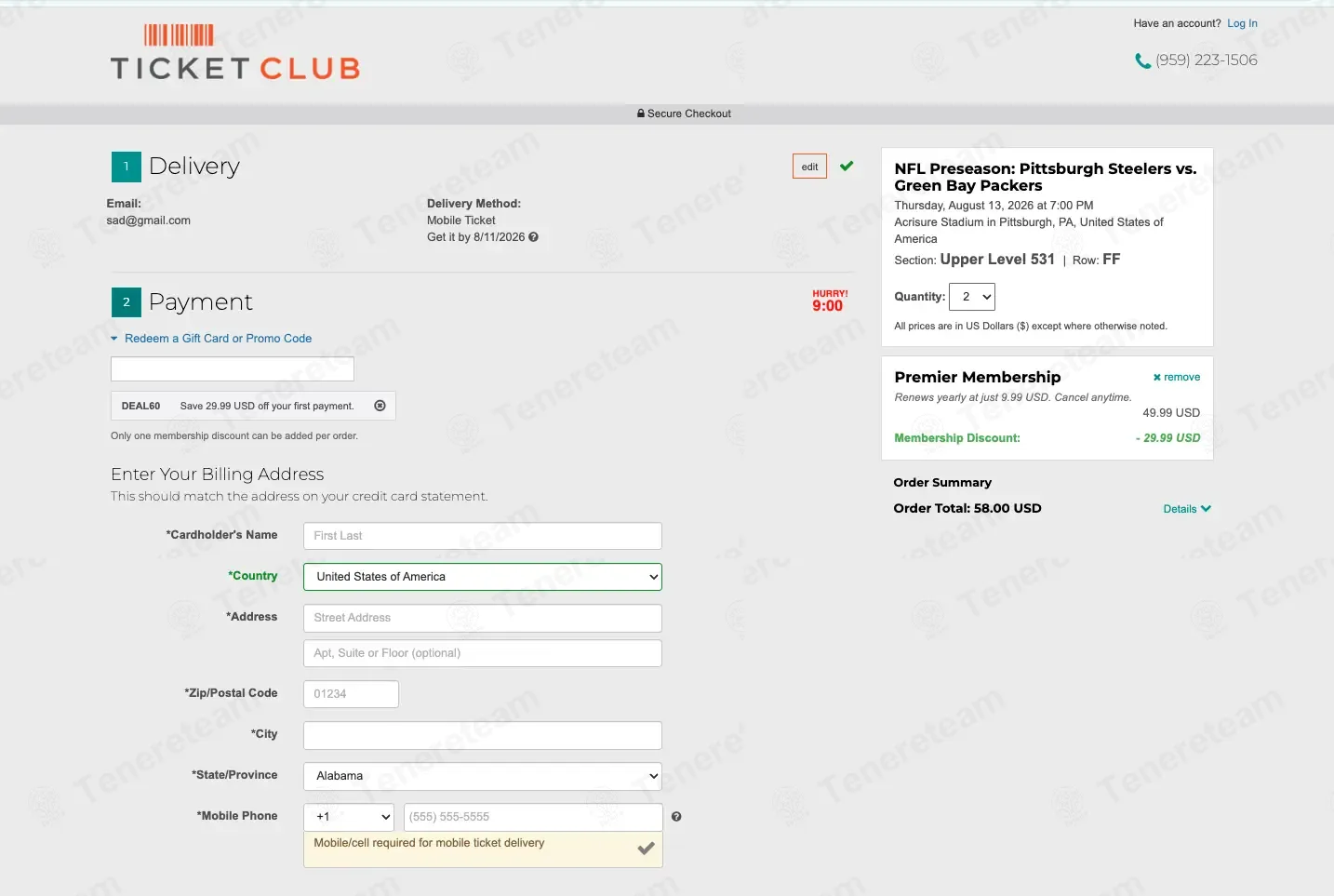Click the delivery edit button
Image resolution: width=1334 pixels, height=896 pixels.
pos(809,167)
